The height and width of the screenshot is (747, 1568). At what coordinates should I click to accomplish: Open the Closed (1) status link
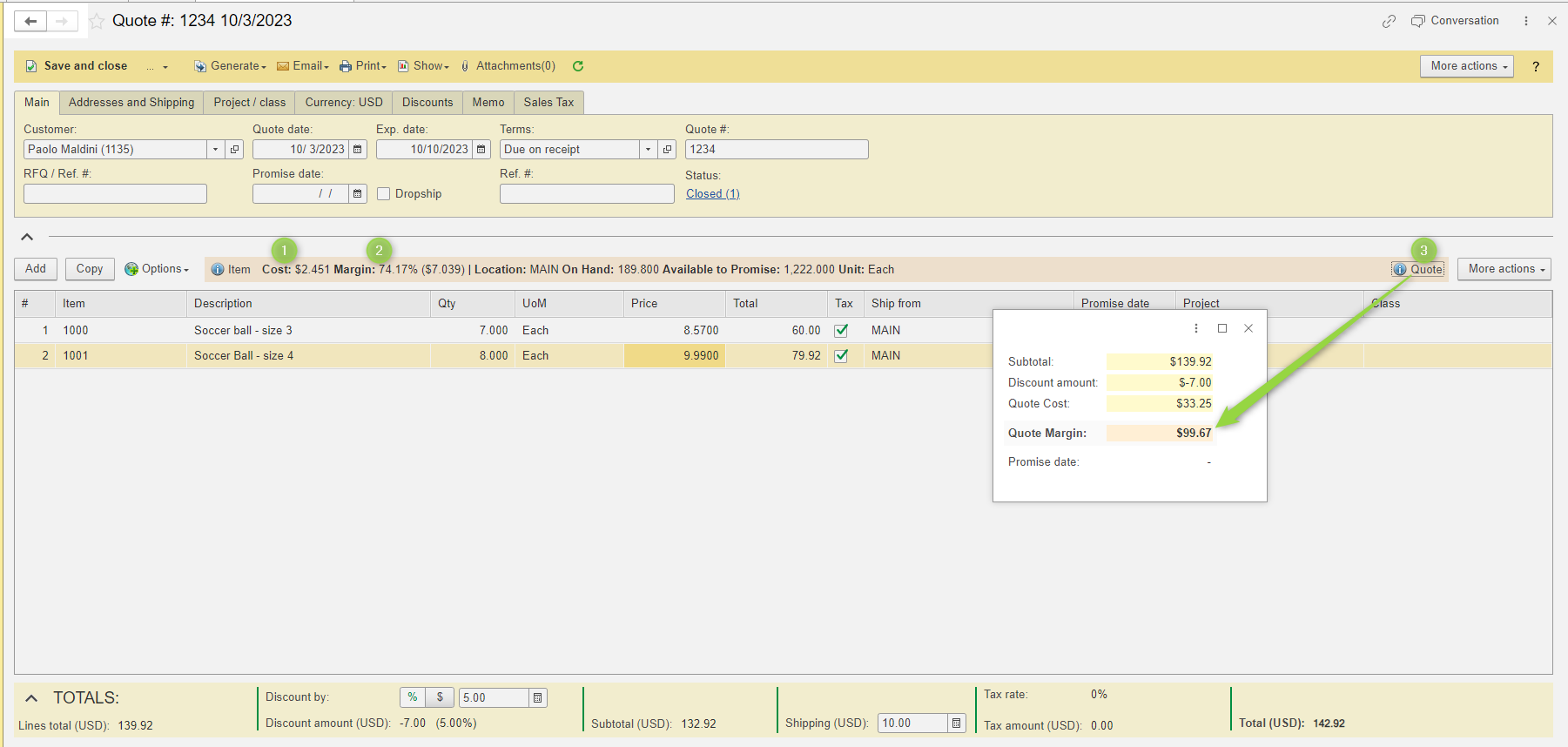(x=712, y=194)
